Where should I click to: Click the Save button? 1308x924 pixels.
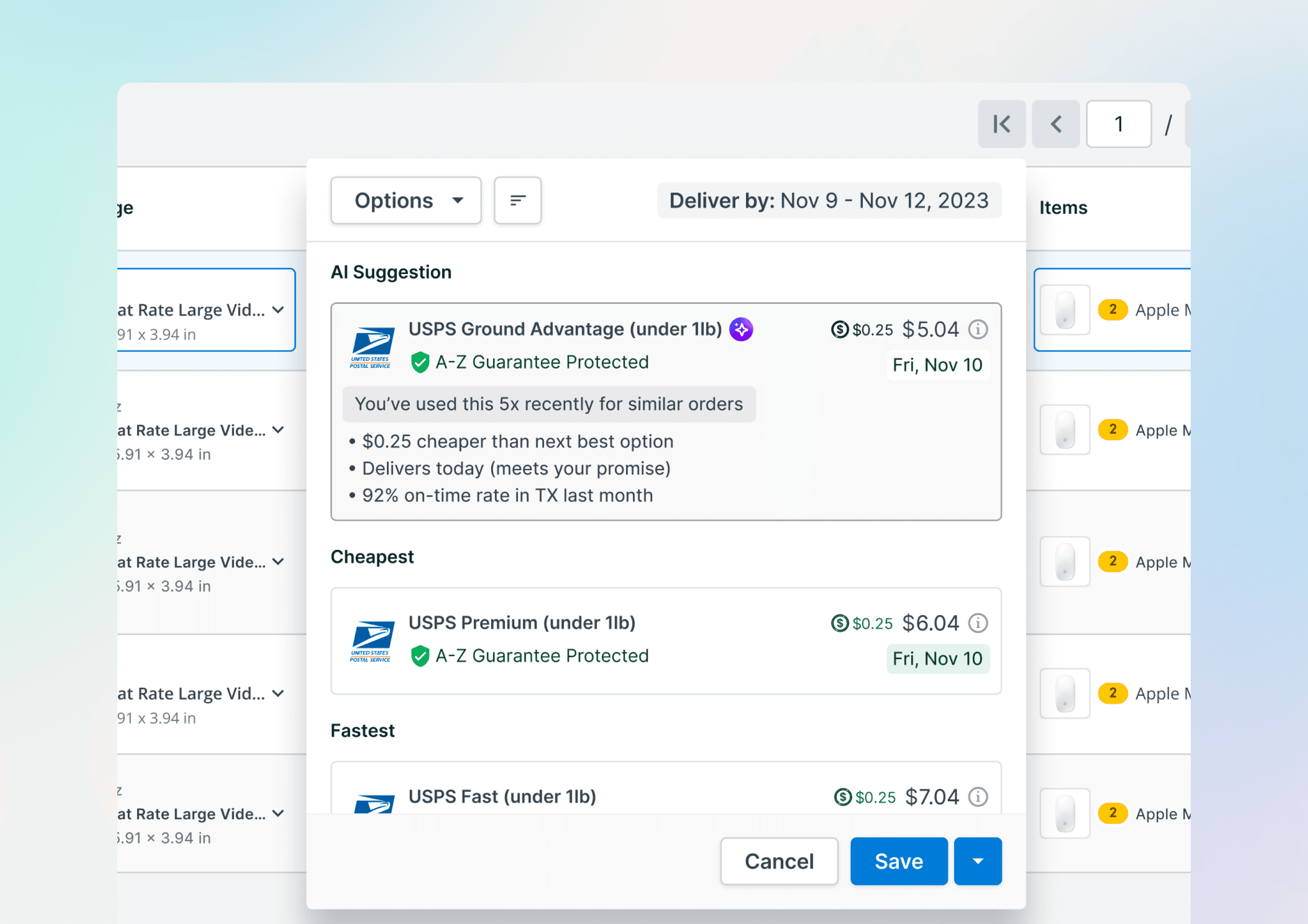point(898,861)
